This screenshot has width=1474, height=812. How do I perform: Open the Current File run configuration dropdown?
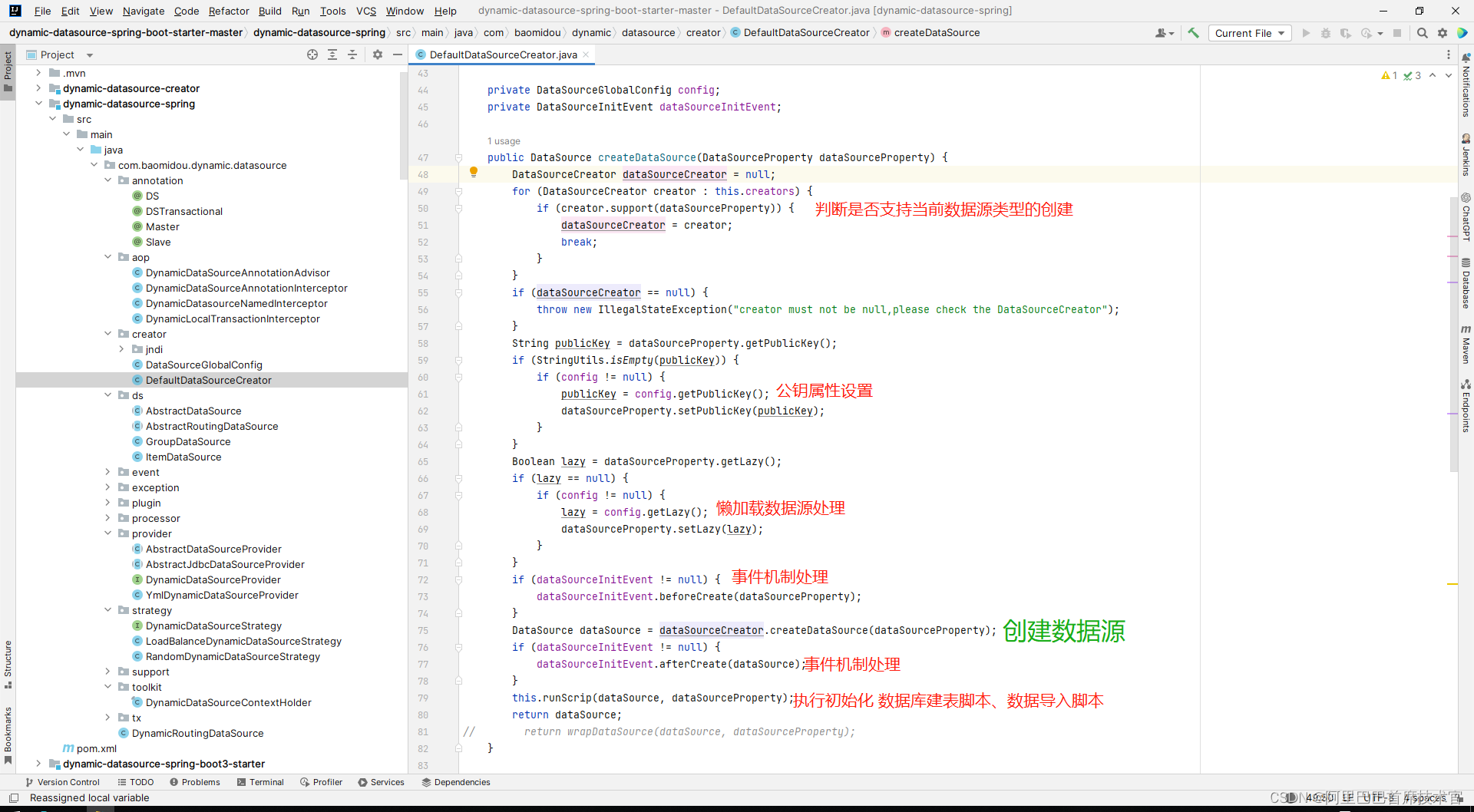[x=1250, y=33]
